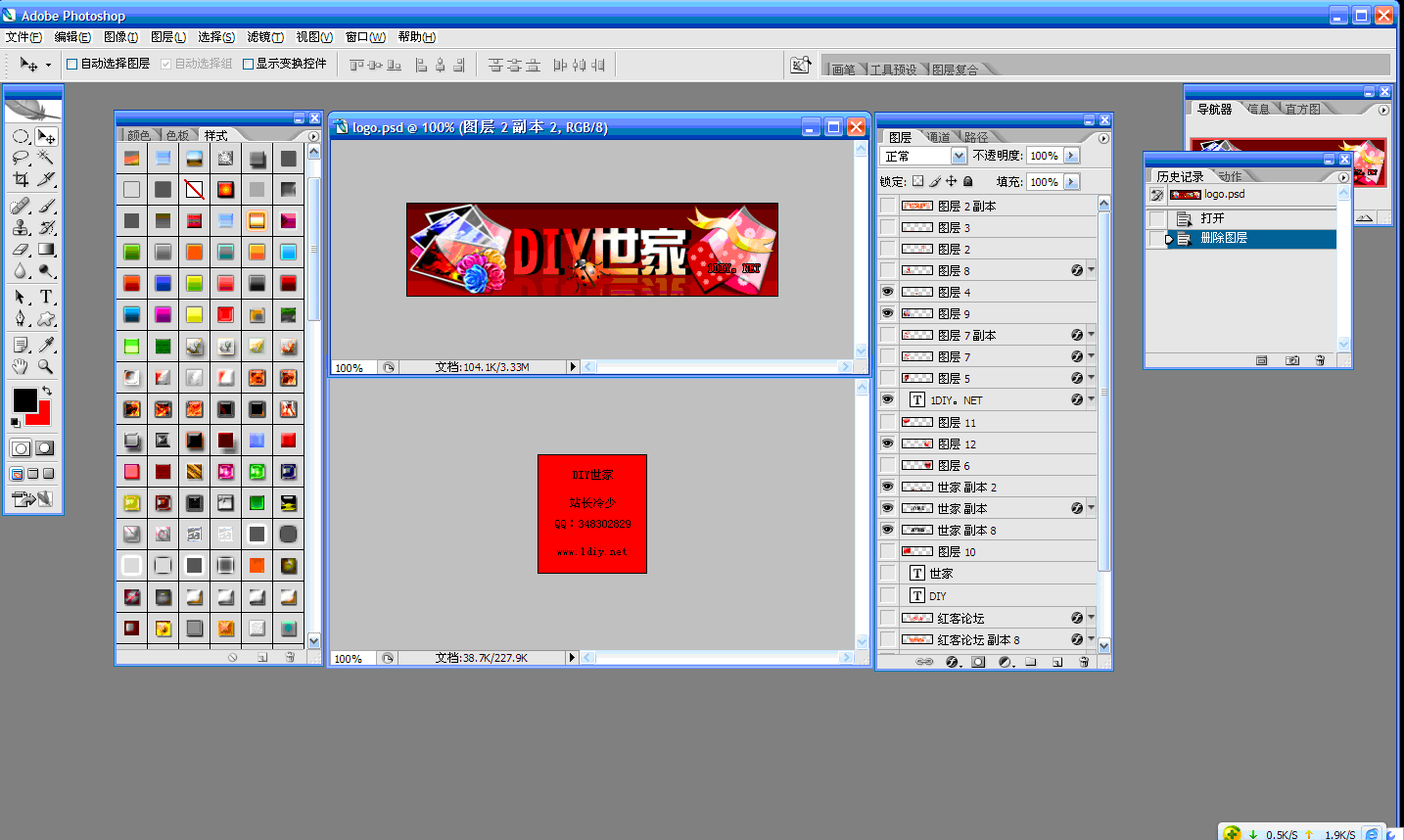Select the 红客论坛 layer

pyautogui.click(x=997, y=618)
